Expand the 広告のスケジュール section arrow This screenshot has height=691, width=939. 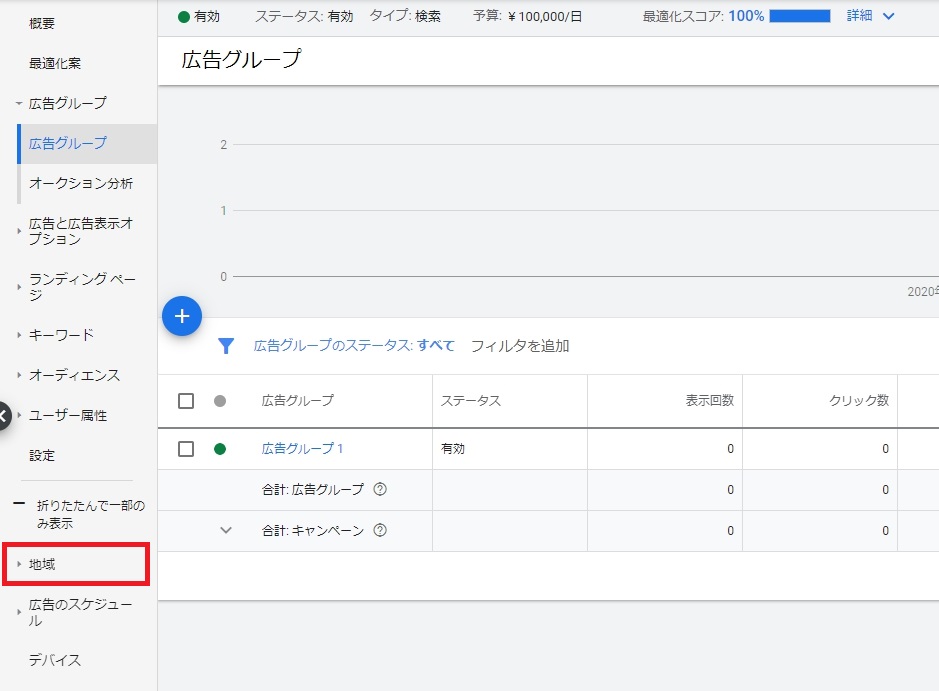tap(19, 612)
